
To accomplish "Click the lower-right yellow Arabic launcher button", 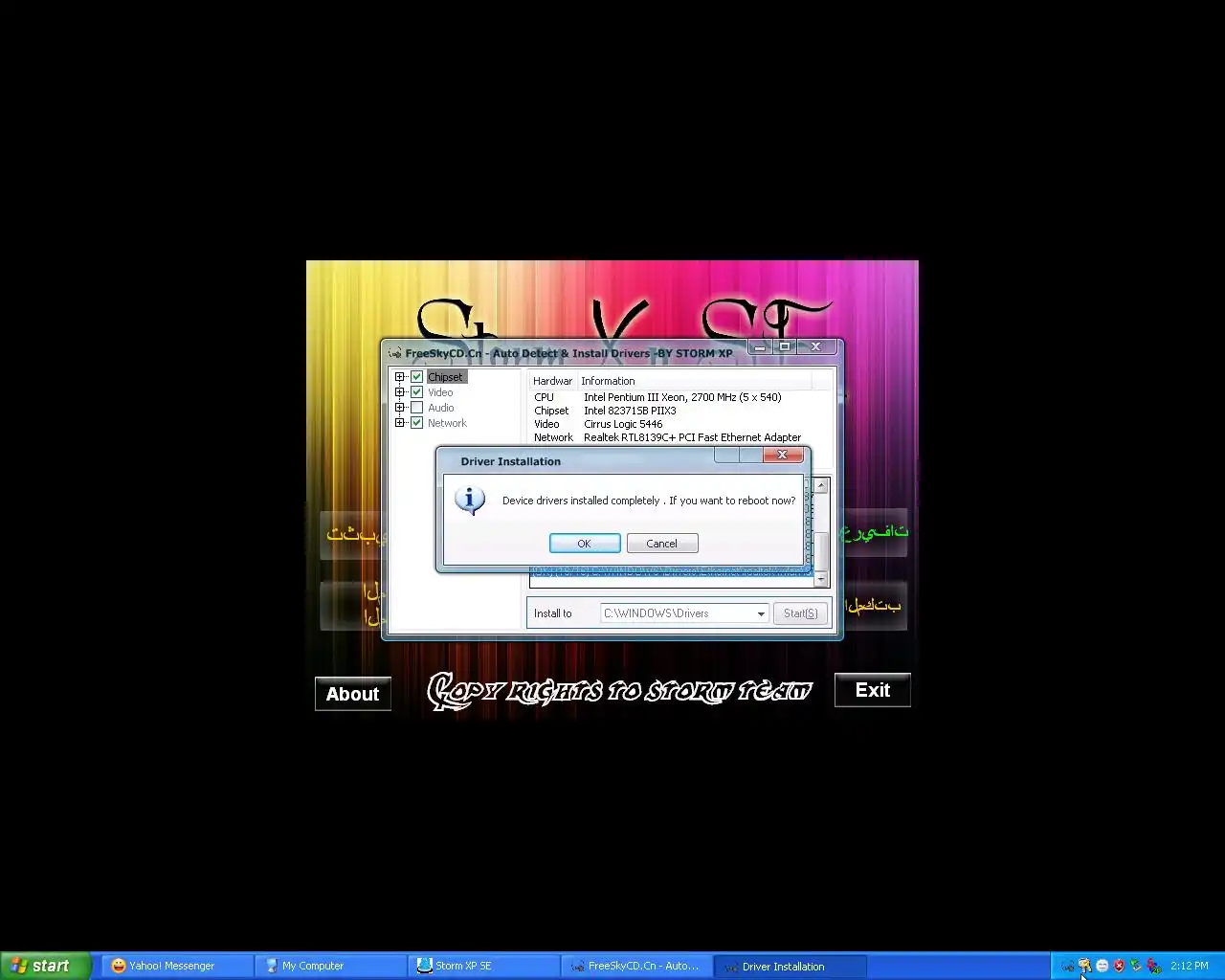I will [874, 606].
